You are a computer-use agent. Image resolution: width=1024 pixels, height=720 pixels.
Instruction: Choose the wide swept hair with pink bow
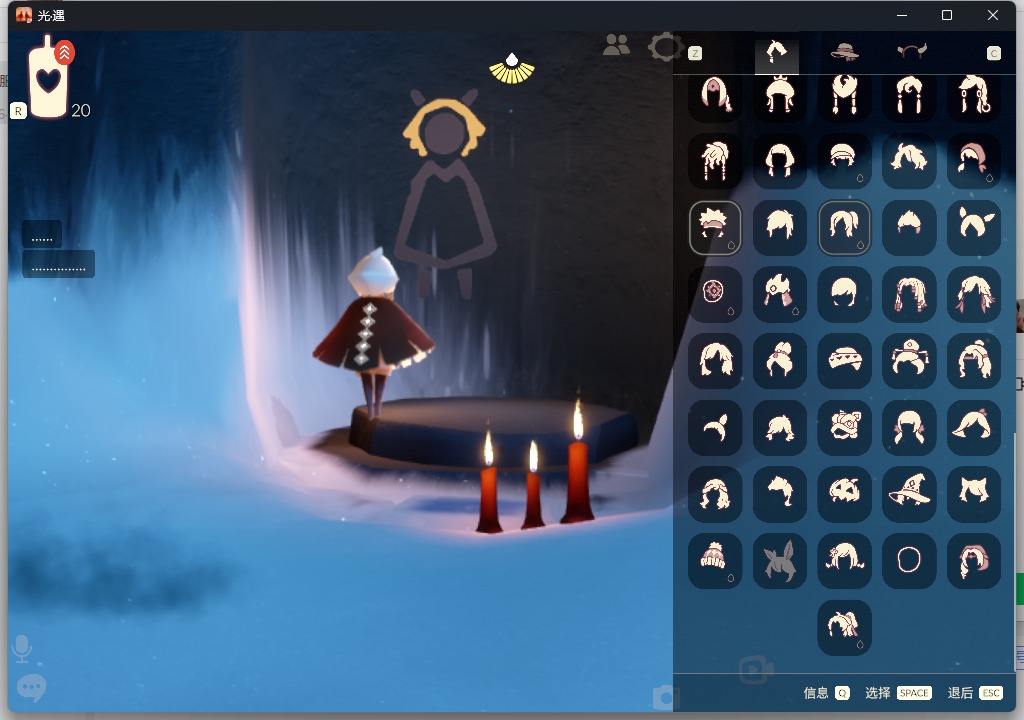[x=974, y=427]
